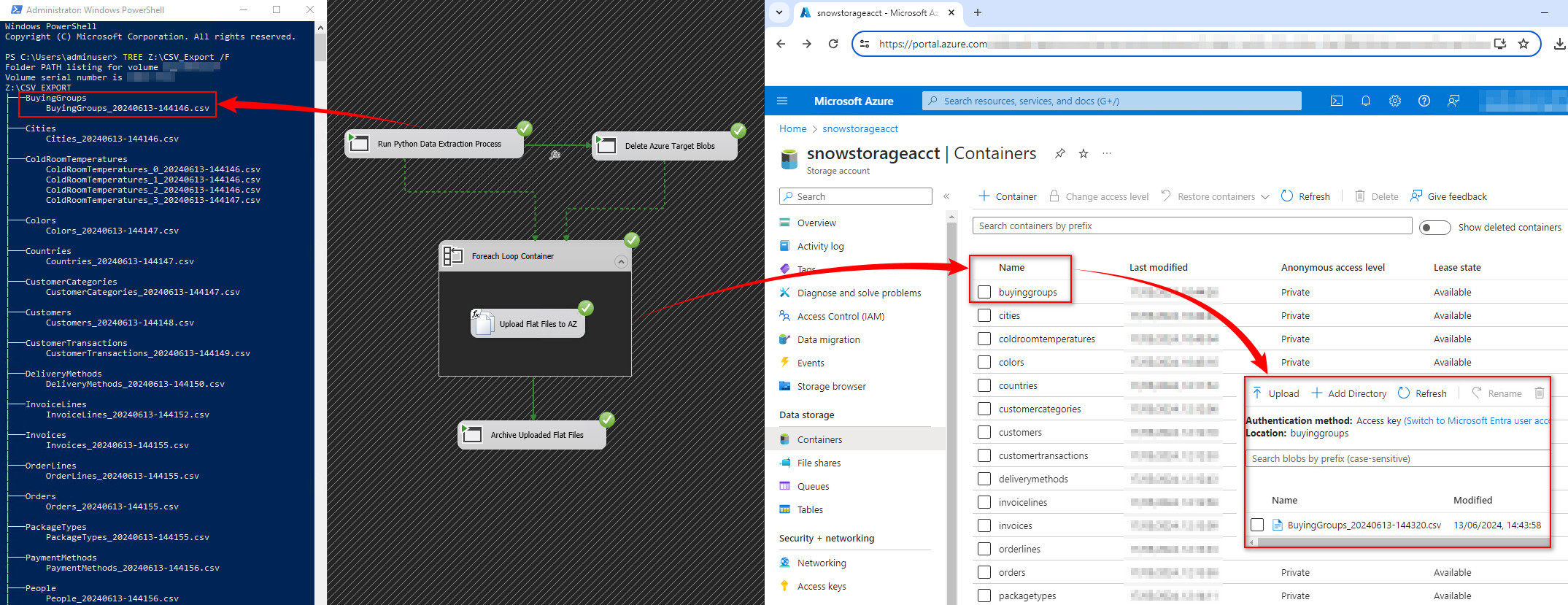Open browser downloads icon

coord(1559,44)
